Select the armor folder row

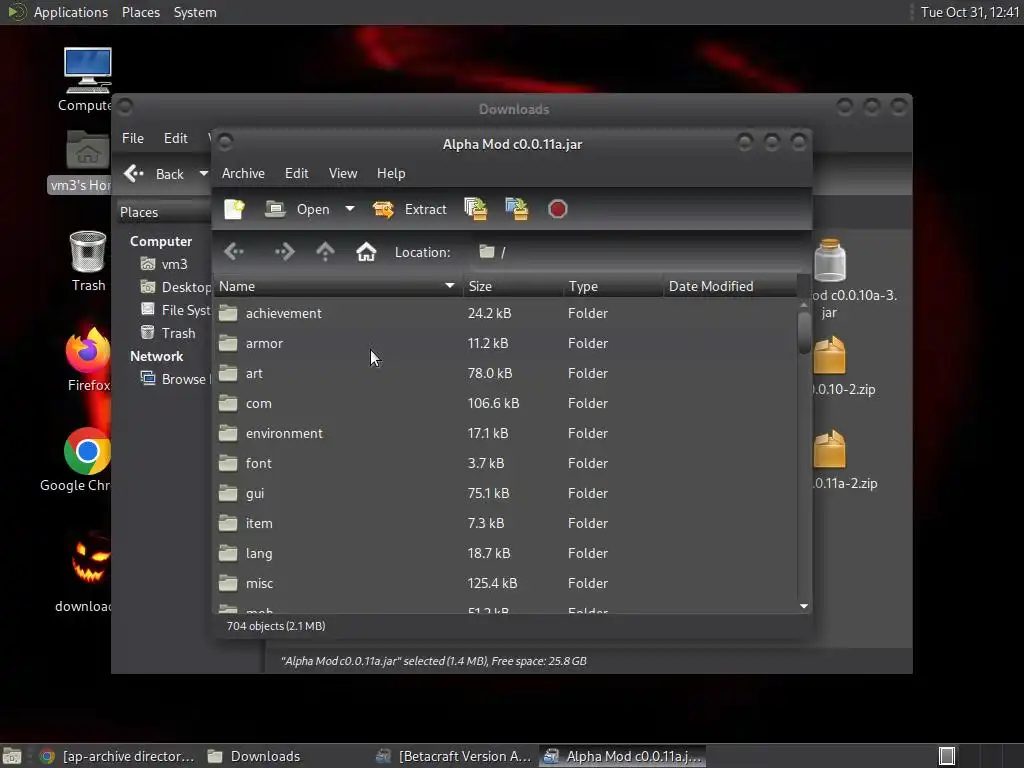pyautogui.click(x=505, y=344)
